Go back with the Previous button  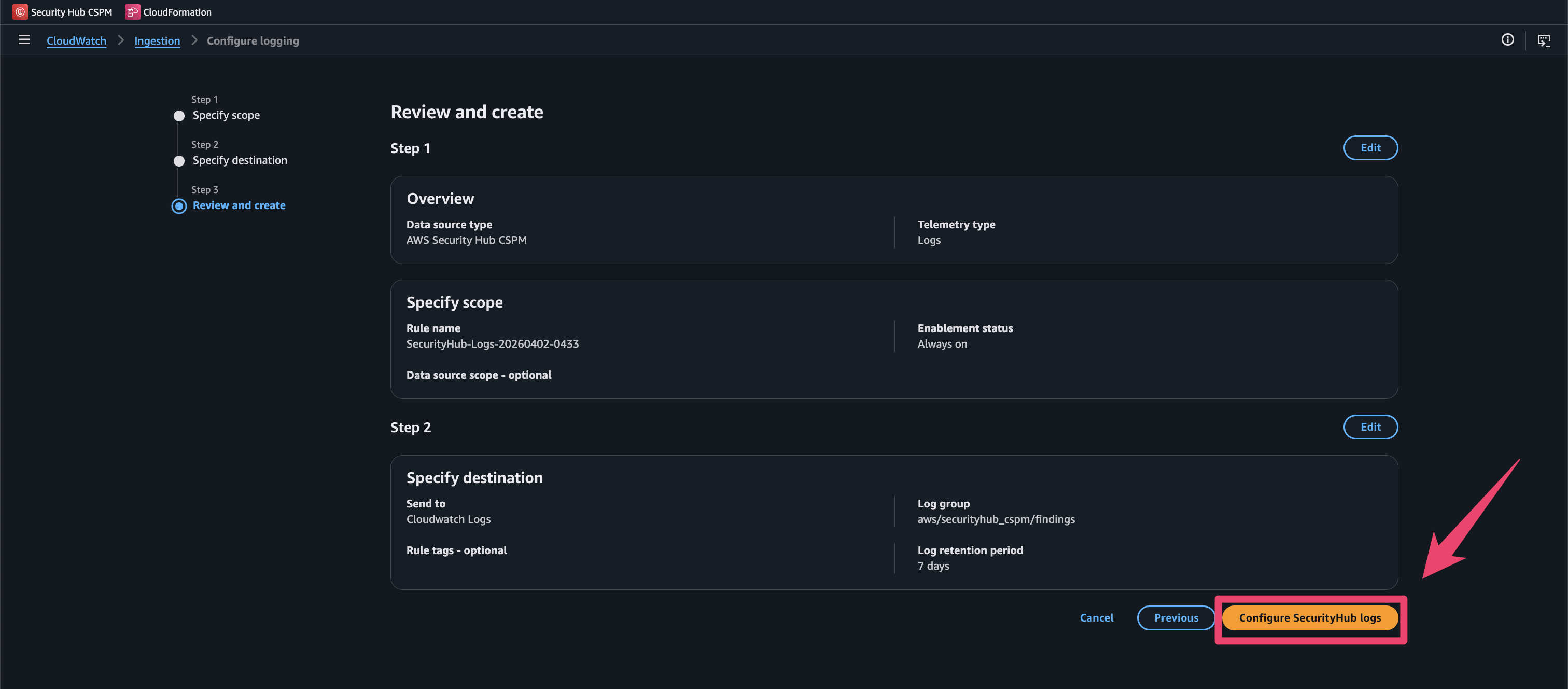click(1175, 618)
